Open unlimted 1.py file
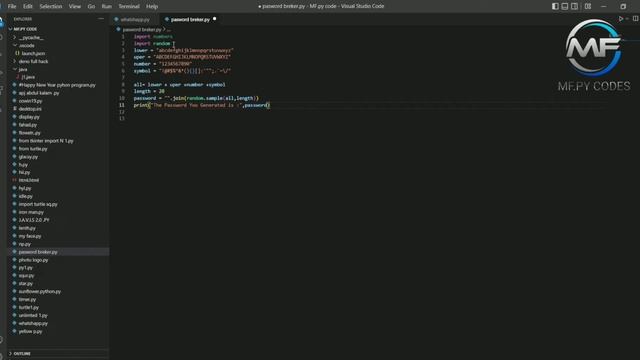This screenshot has height=360, width=640. (x=33, y=316)
